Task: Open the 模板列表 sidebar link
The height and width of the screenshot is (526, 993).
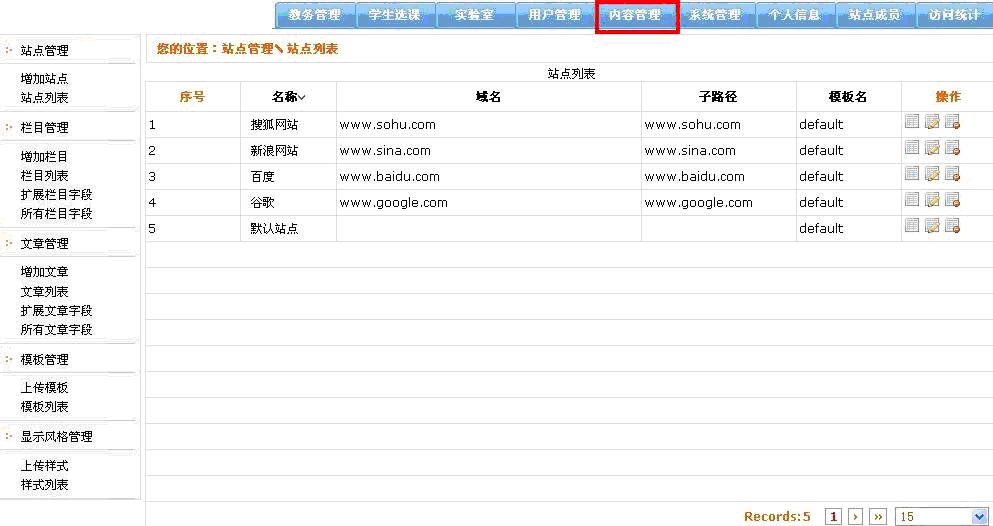Action: pos(45,407)
